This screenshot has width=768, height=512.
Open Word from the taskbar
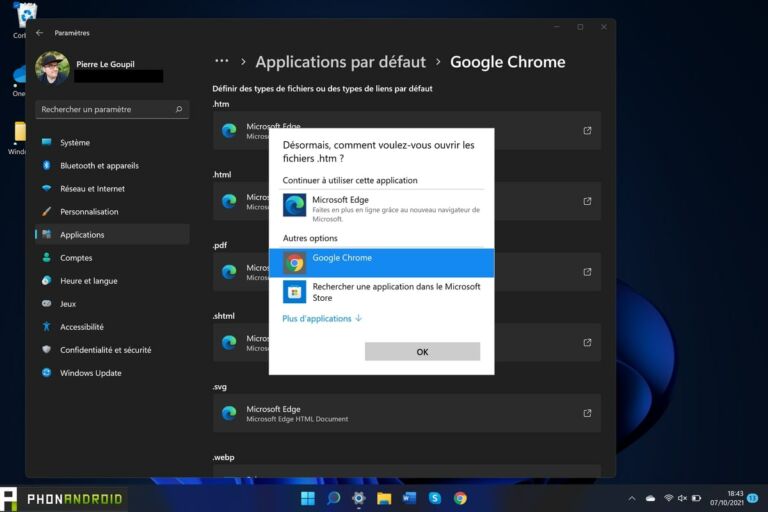[409, 498]
